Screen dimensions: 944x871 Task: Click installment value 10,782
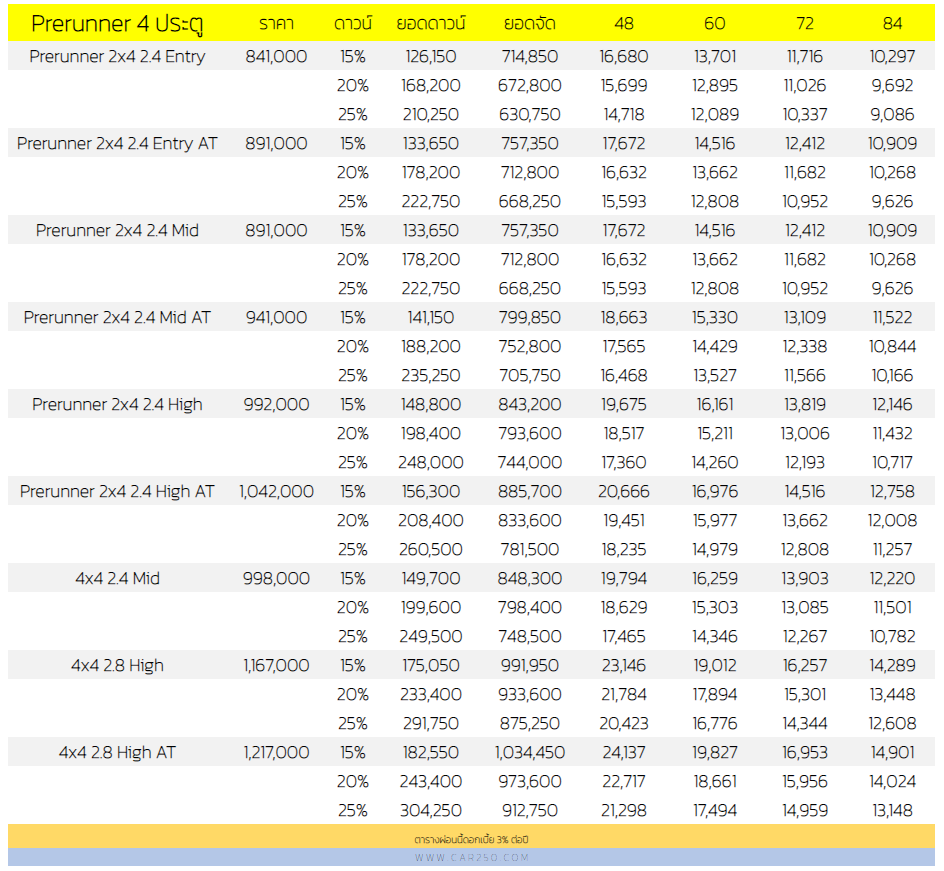(892, 636)
